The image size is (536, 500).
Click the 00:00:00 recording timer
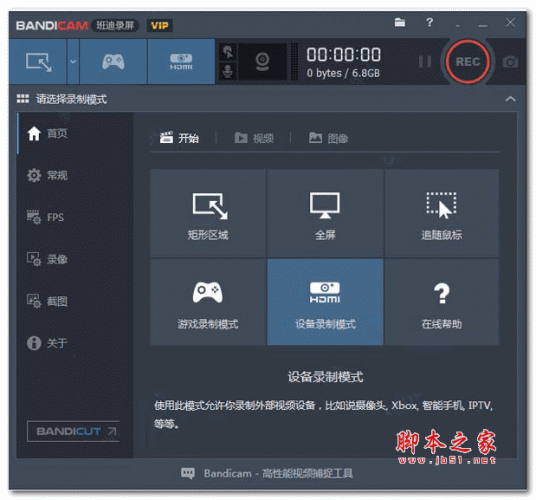click(x=344, y=55)
